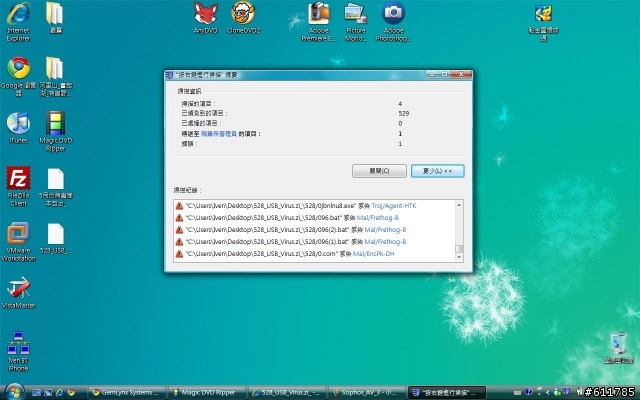Select the top-right corner desktop shortcut icon
The image size is (640, 400).
coord(543,22)
